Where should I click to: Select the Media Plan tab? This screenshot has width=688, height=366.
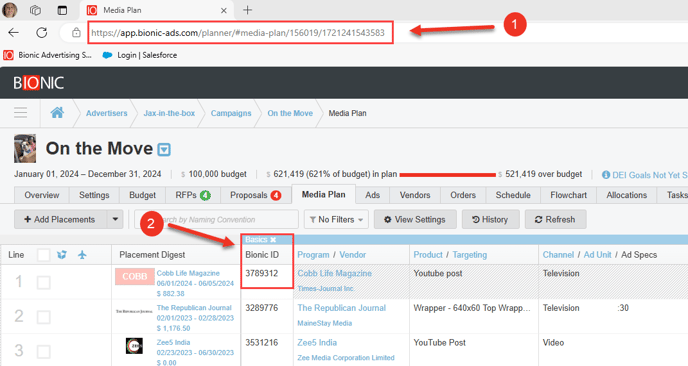(x=323, y=194)
